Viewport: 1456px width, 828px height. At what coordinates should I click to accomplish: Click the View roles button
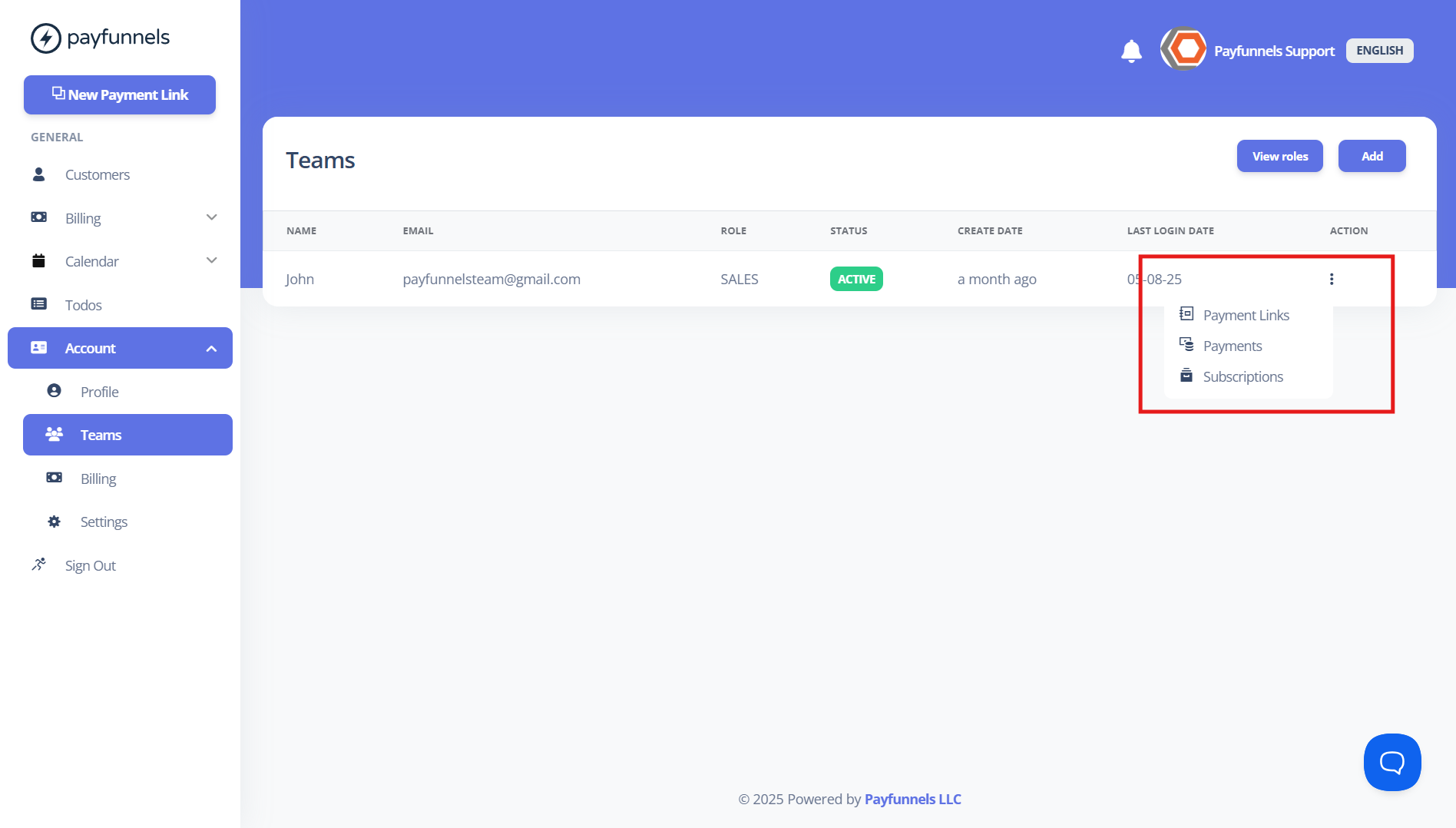tap(1279, 156)
